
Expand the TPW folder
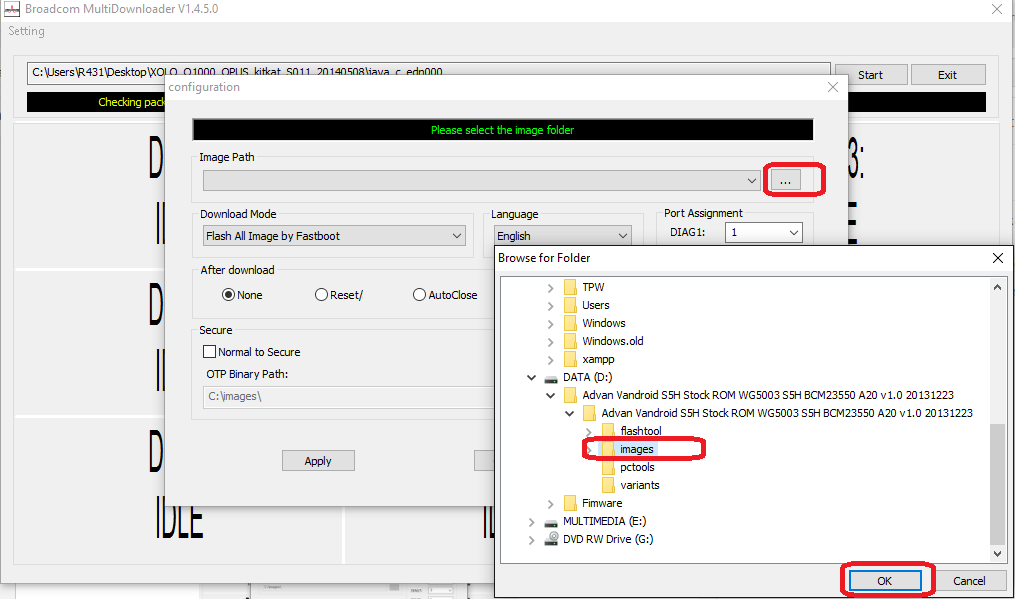(x=550, y=288)
